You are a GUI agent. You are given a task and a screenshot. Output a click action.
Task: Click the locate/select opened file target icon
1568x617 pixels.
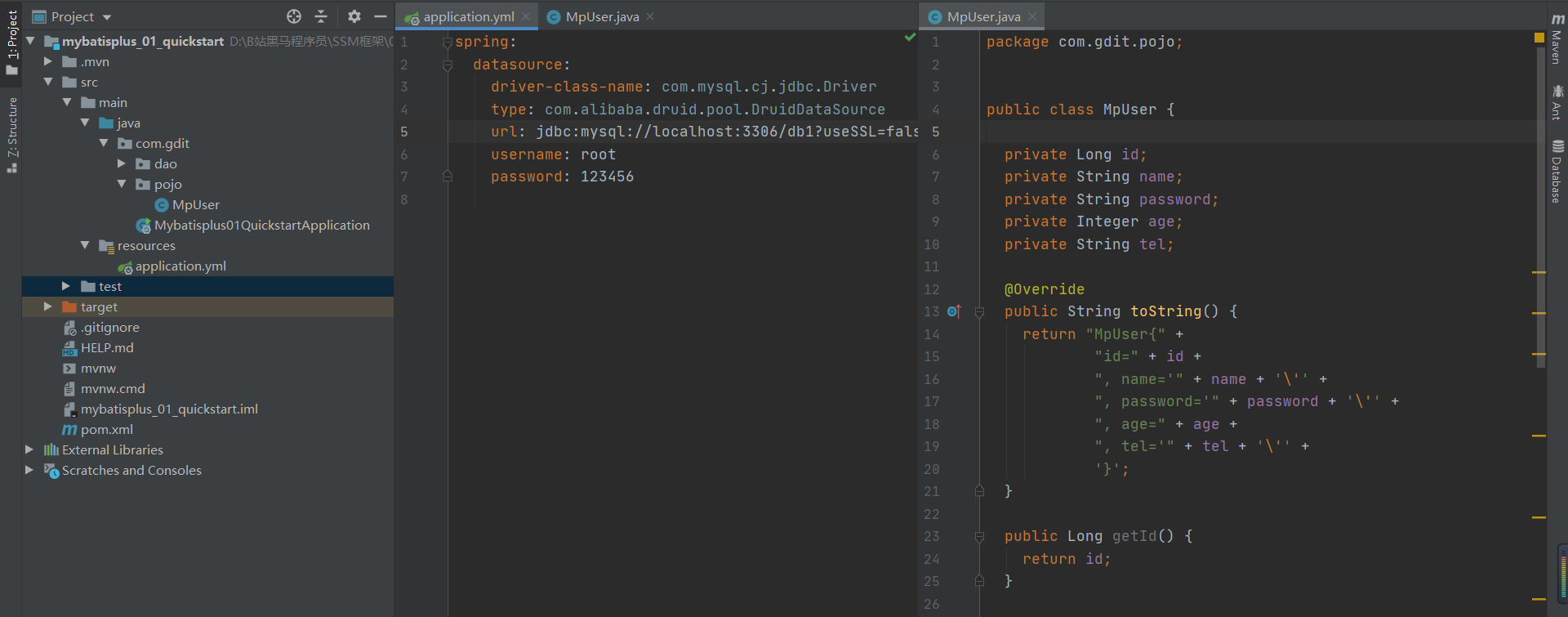(x=294, y=16)
